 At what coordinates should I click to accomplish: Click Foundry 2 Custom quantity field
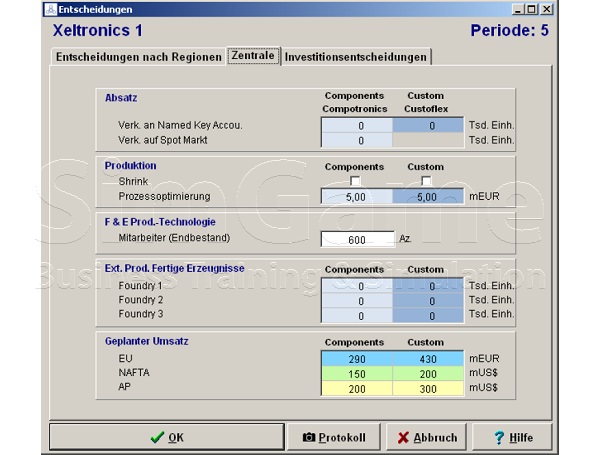[x=428, y=301]
